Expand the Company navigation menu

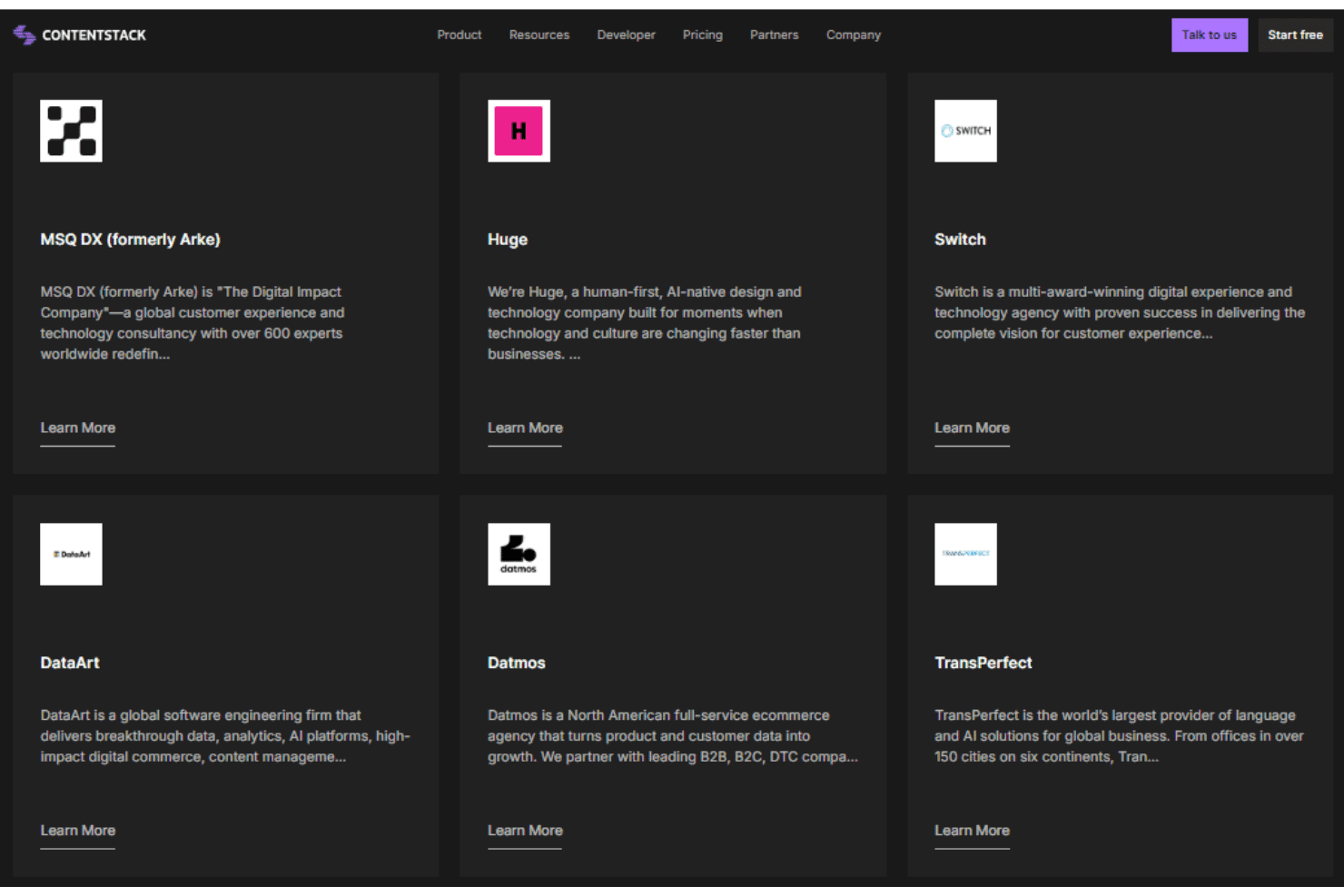pos(854,34)
